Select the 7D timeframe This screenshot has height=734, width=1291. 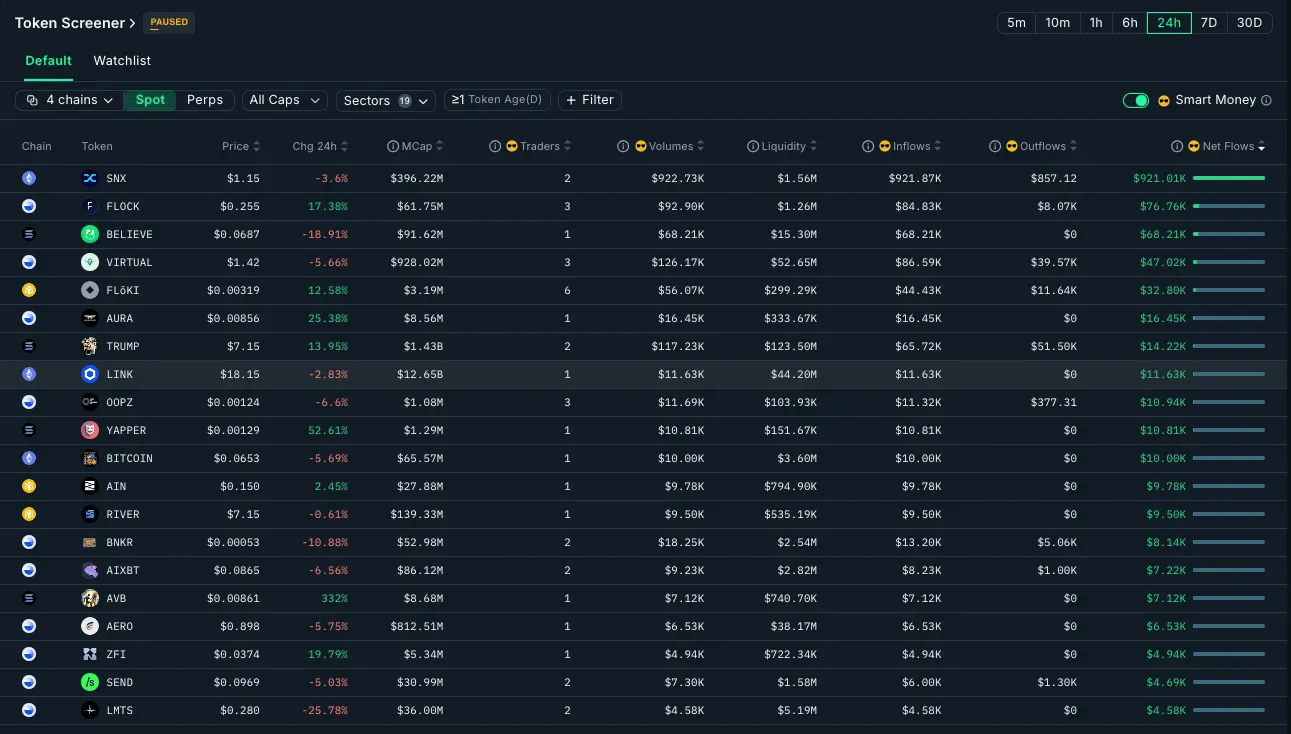pyautogui.click(x=1209, y=22)
